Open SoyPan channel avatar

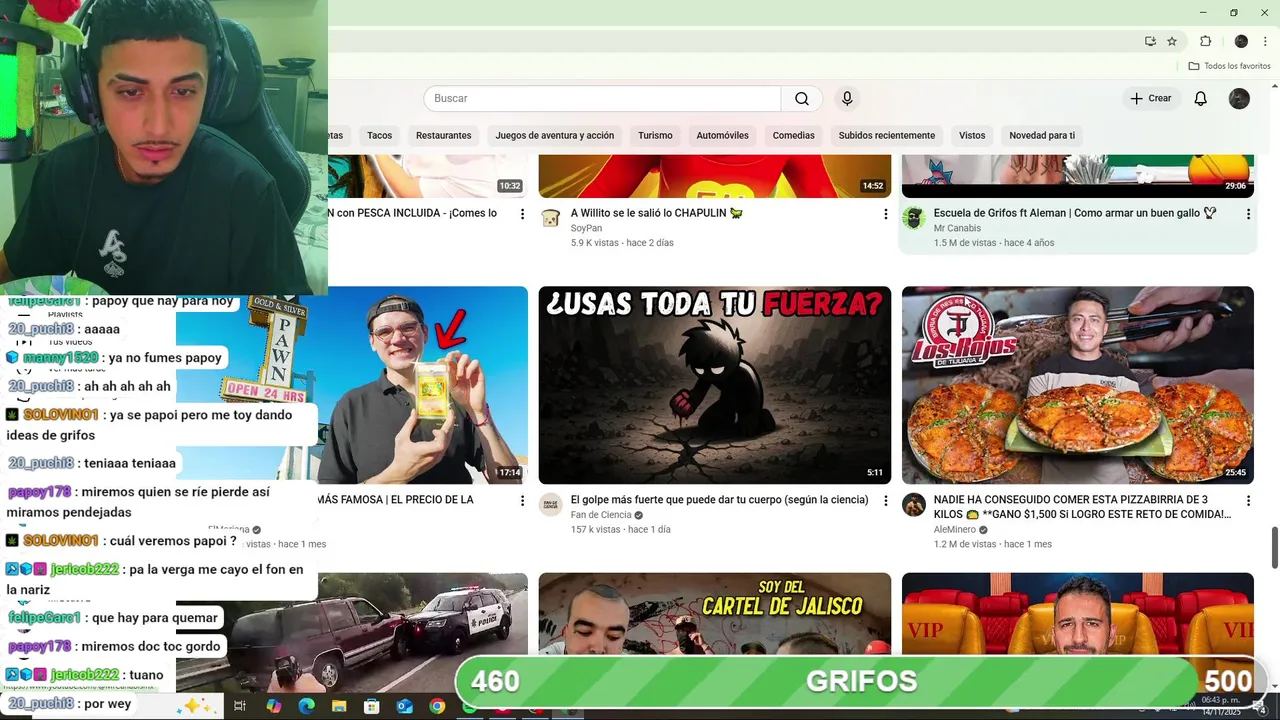[551, 218]
